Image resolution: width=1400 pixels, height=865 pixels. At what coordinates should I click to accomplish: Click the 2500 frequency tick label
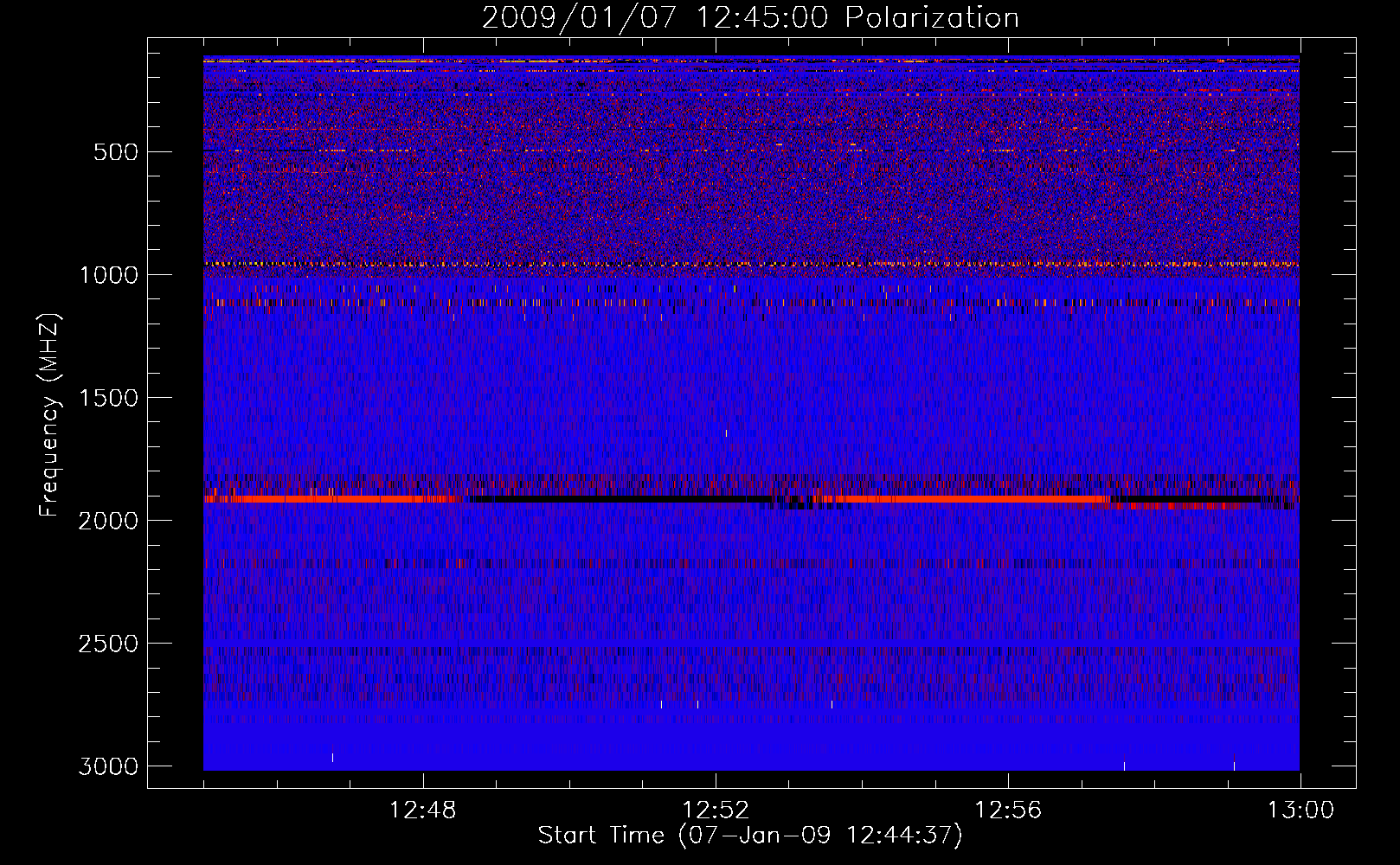[108, 644]
